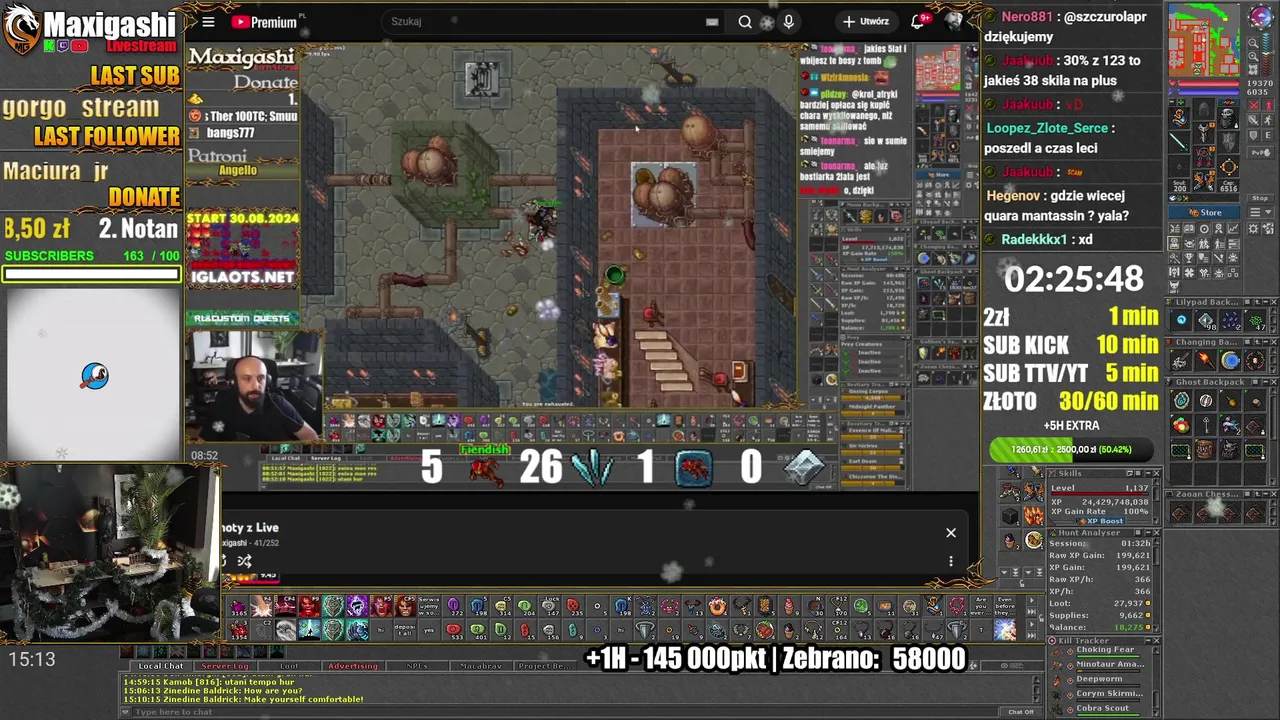Minimize the Hunt Analyser panel

(x=1148, y=533)
